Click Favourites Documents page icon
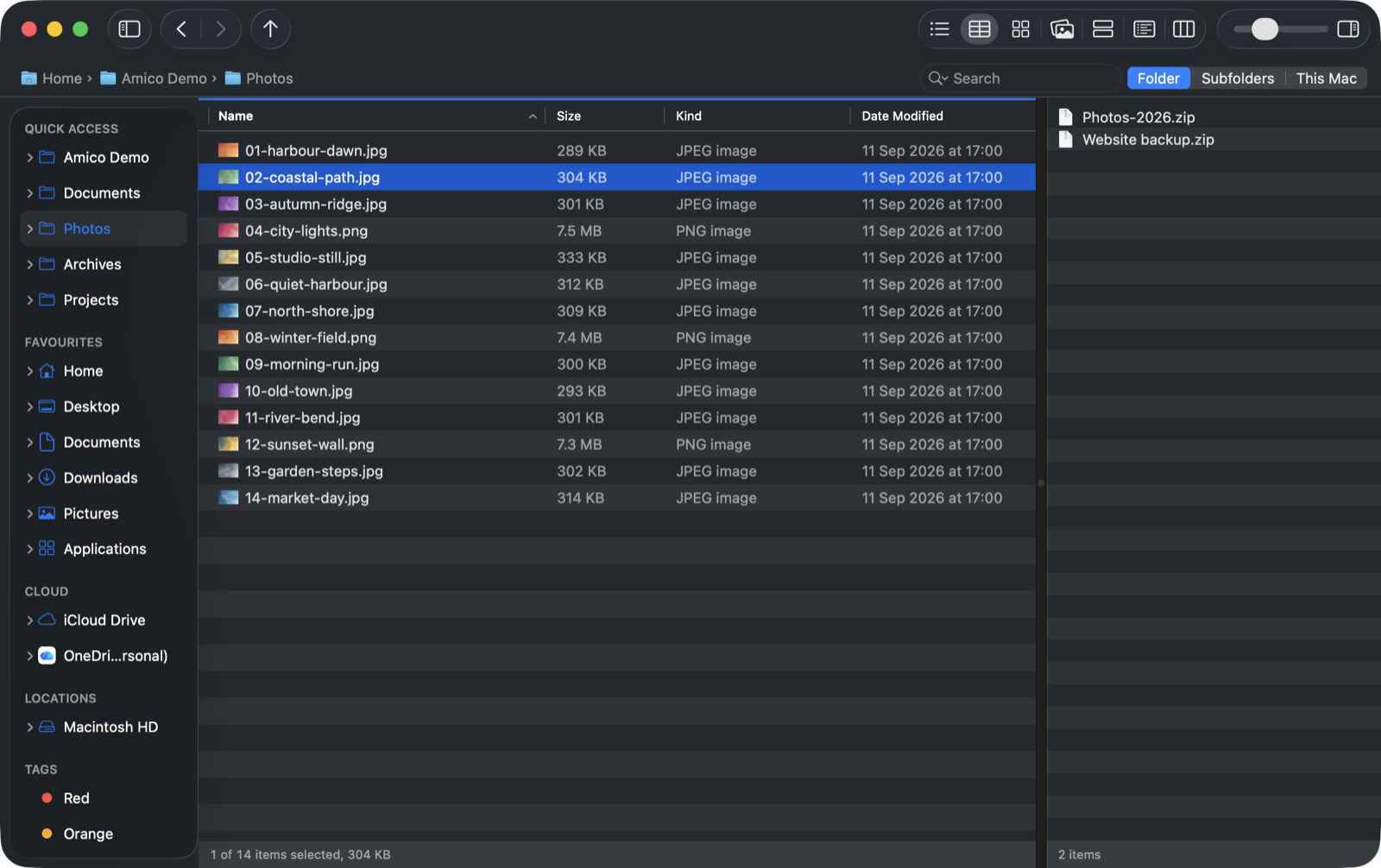Image resolution: width=1381 pixels, height=868 pixels. coord(47,442)
